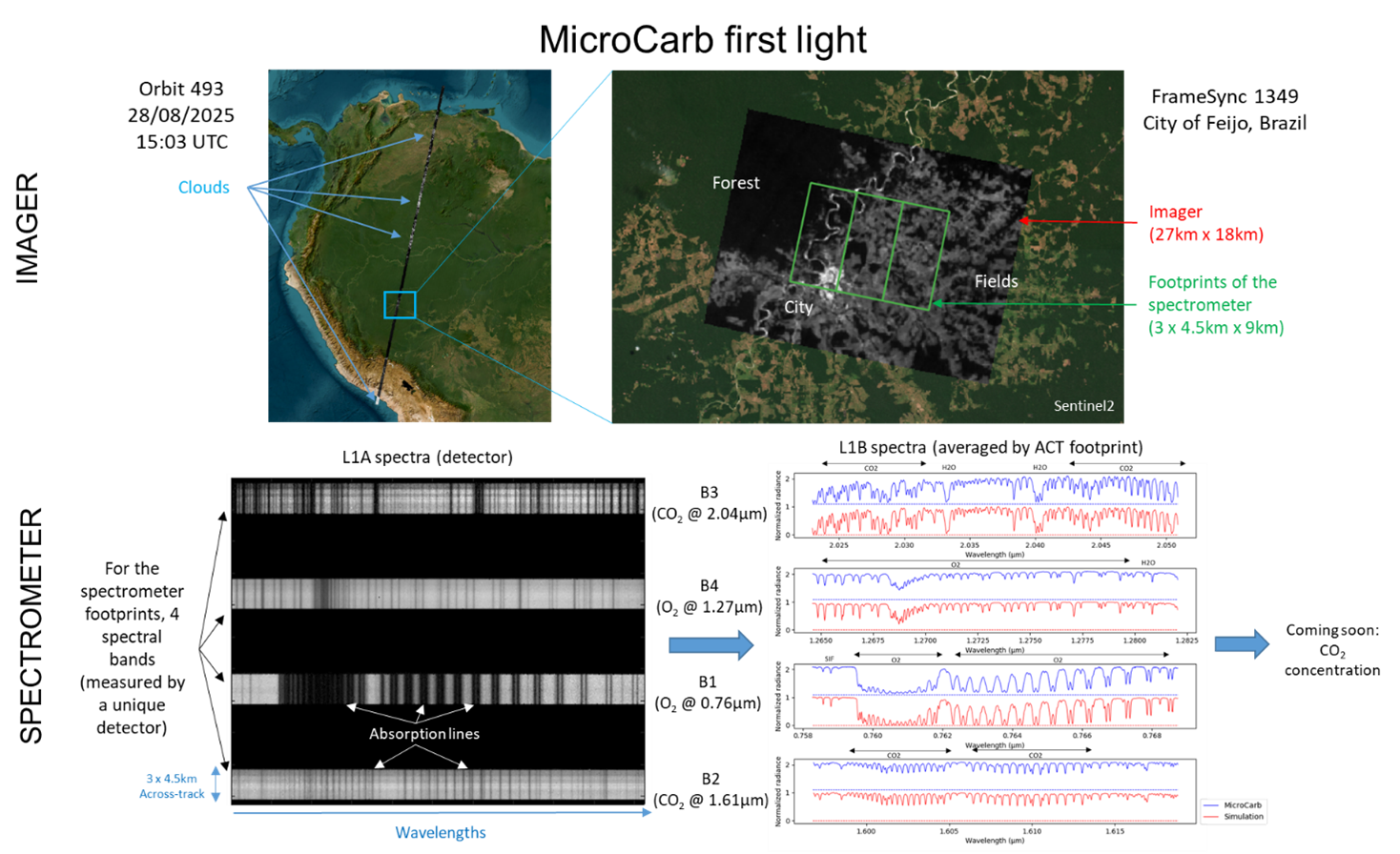Click the Simulation red legend entry

(1243, 817)
